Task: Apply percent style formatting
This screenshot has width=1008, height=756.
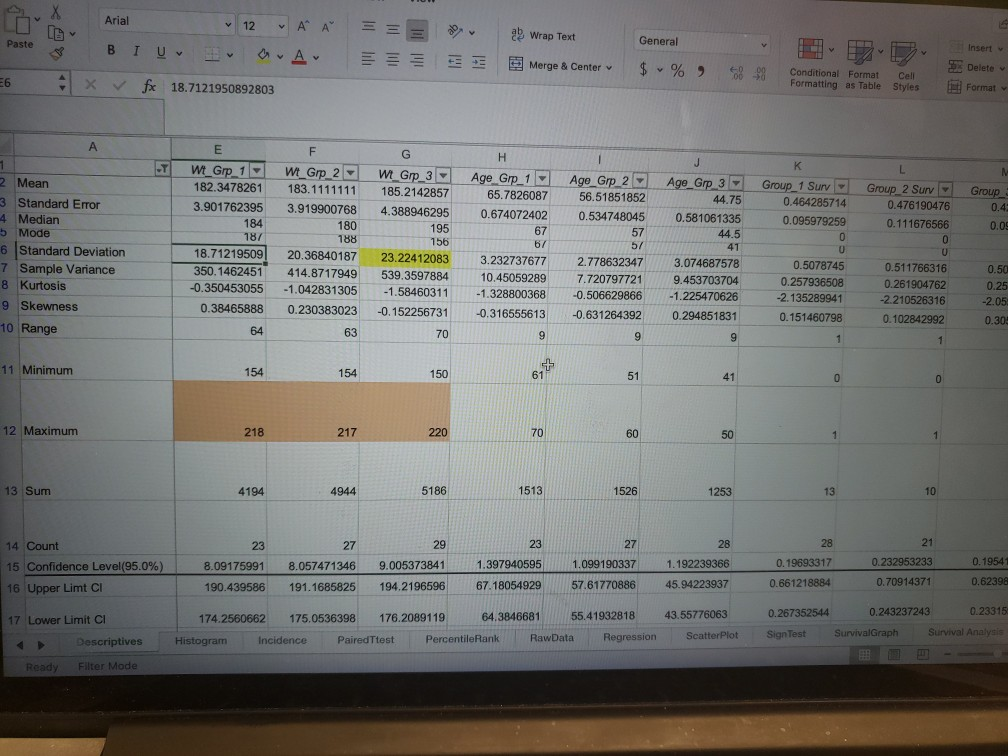Action: pyautogui.click(x=677, y=69)
